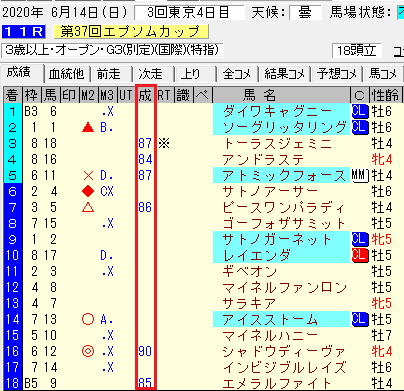Switch to the 血統他 tab
The height and width of the screenshot is (391, 404).
[67, 74]
